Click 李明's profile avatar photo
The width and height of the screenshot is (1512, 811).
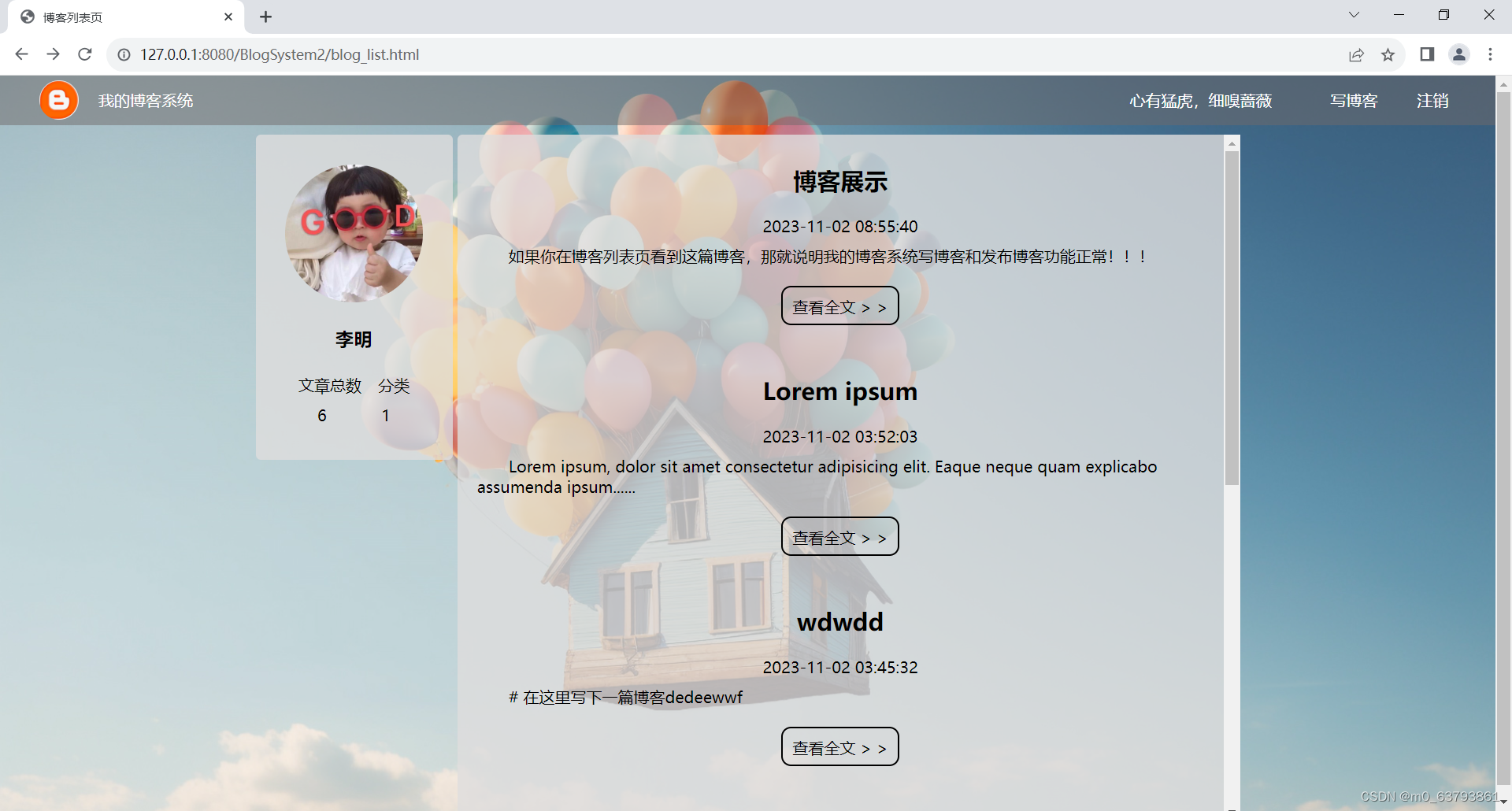click(x=354, y=232)
